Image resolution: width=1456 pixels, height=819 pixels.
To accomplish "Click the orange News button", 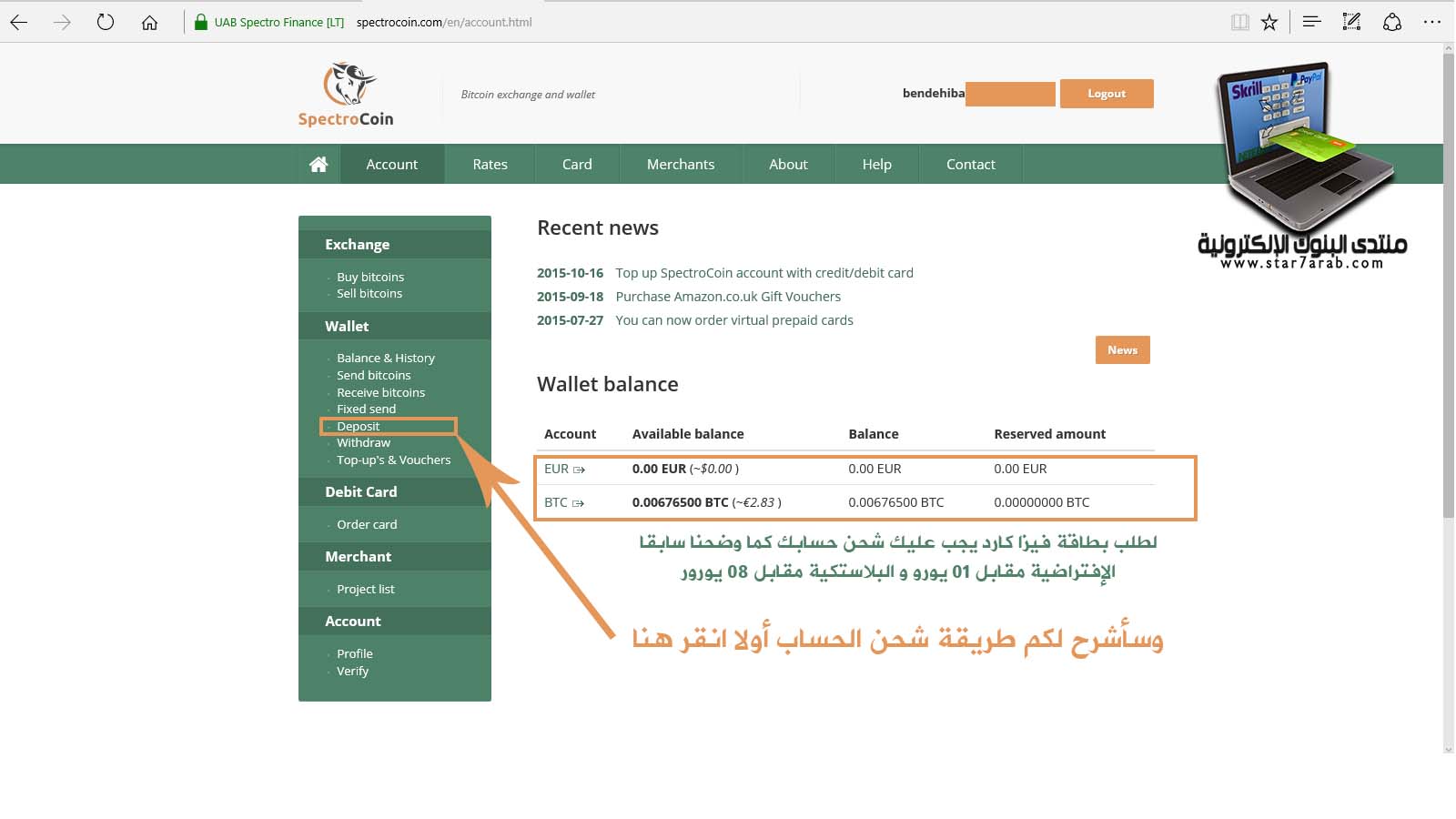I will point(1123,350).
